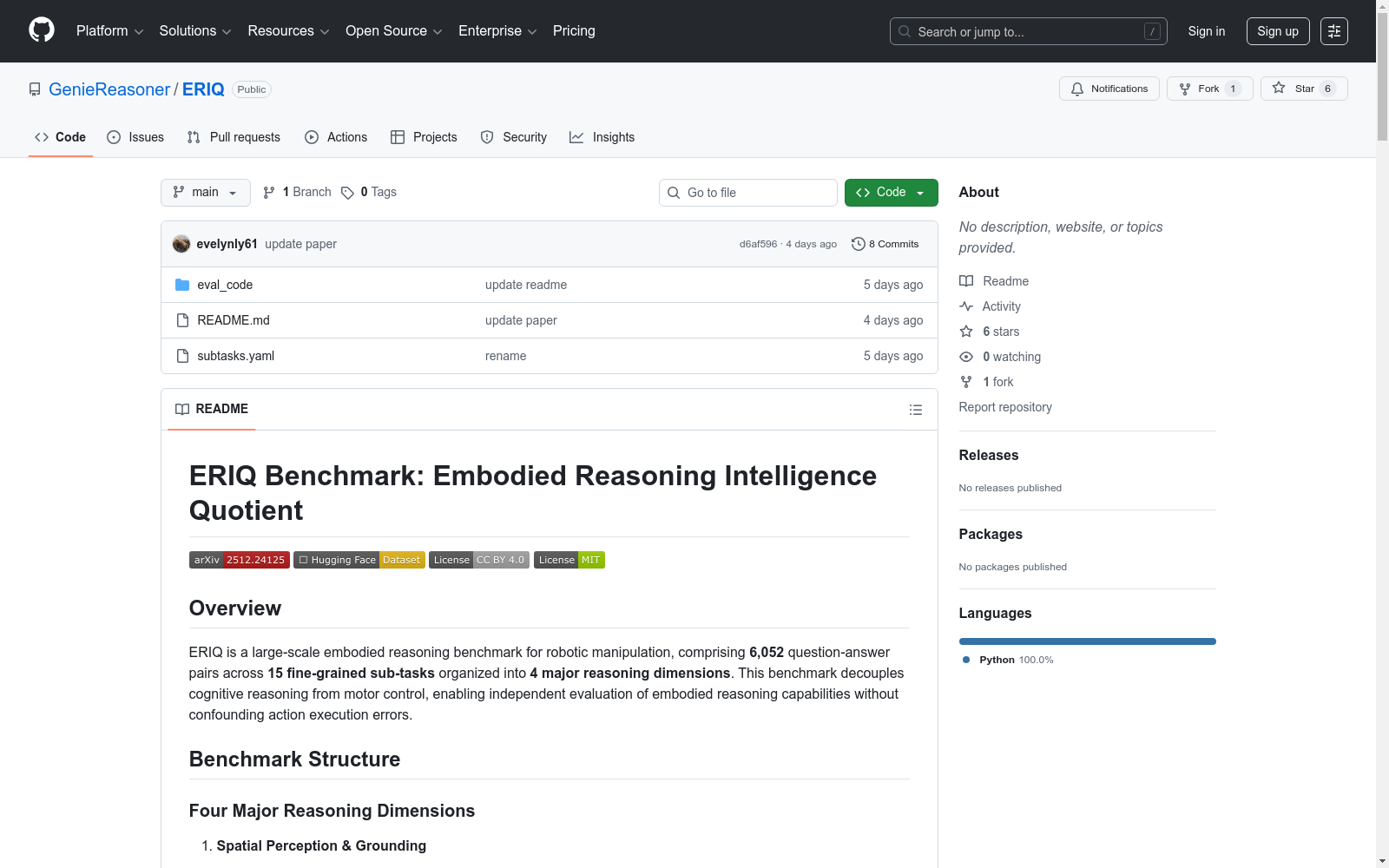Click the evelynly61 author name
The width and height of the screenshot is (1389, 868).
[227, 244]
